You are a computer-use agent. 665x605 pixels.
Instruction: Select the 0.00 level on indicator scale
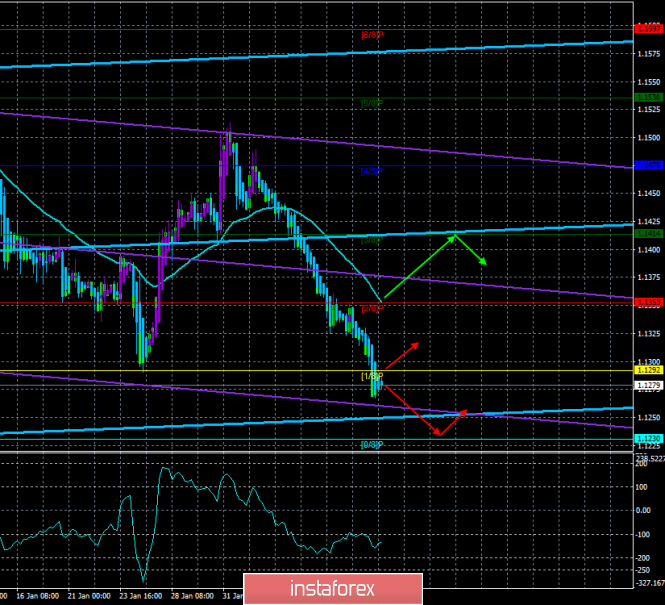[x=642, y=511]
